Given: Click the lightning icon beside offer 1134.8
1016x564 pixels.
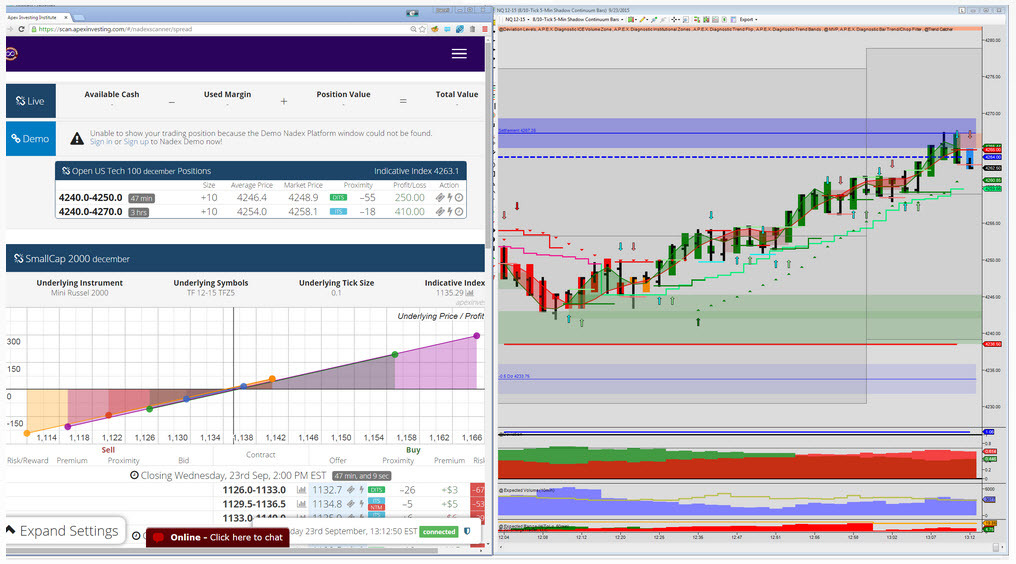Looking at the screenshot, I should pos(362,504).
